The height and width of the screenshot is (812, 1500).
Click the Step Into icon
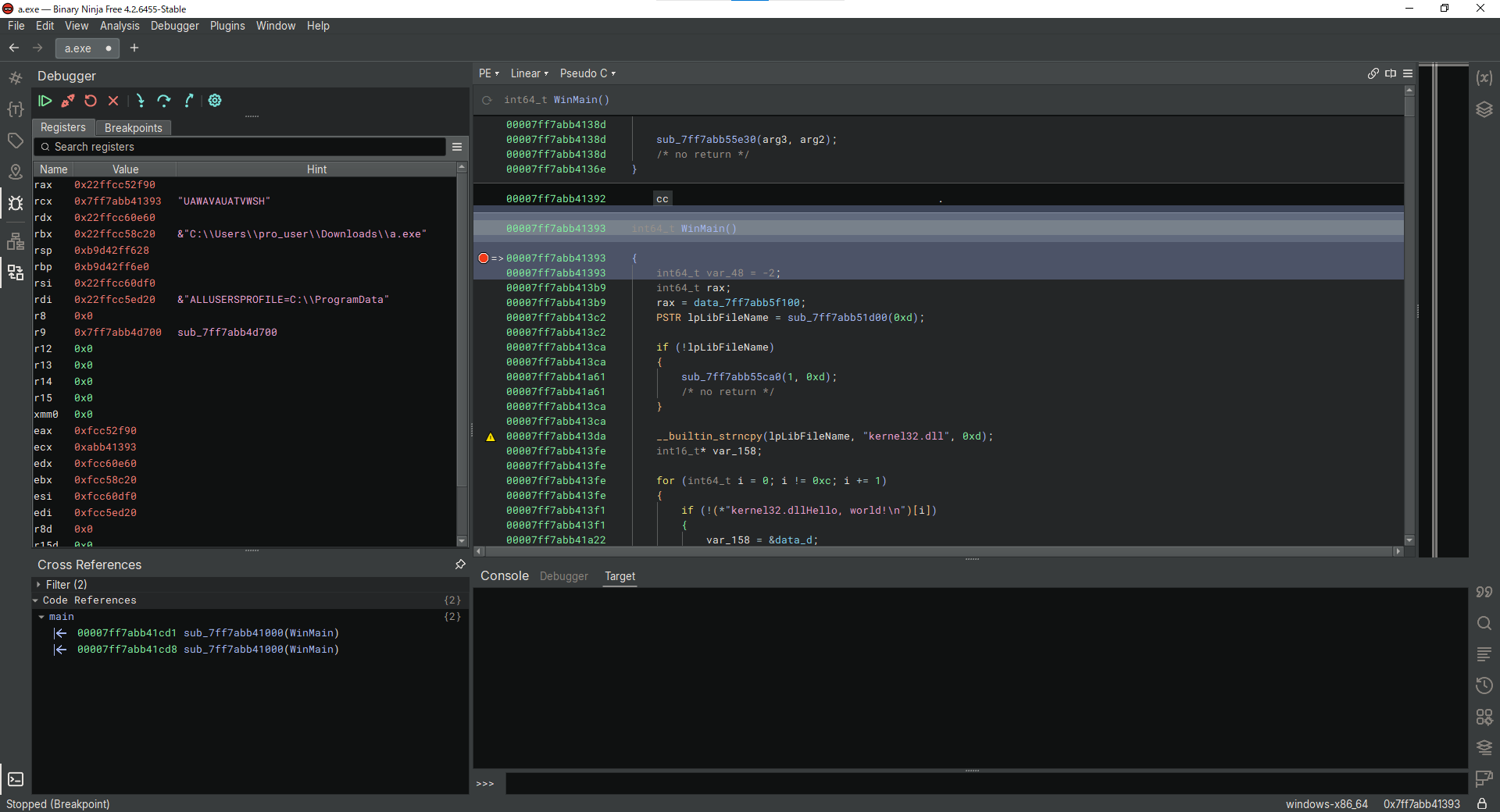[141, 101]
